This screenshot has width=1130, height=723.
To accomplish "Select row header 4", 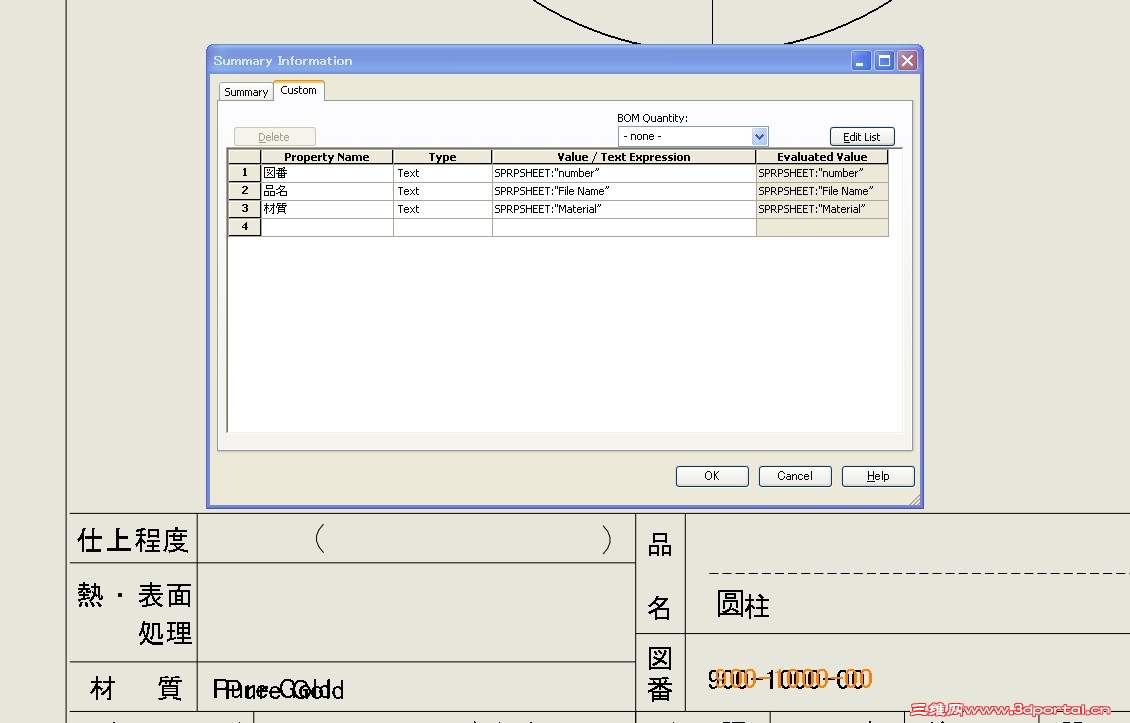I will [244, 227].
